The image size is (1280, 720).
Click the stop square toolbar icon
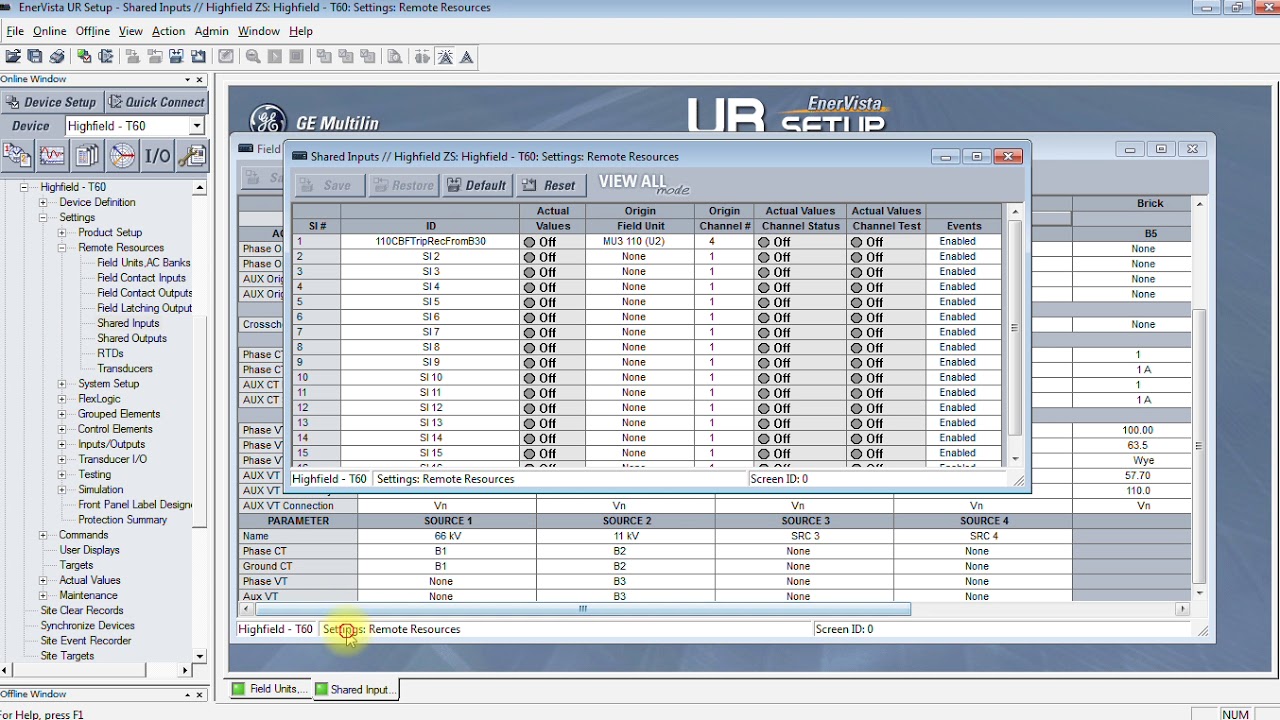pyautogui.click(x=296, y=57)
